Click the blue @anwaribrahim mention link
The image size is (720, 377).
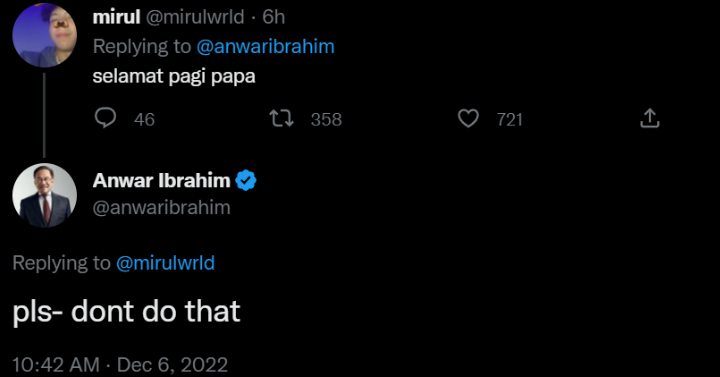click(265, 47)
